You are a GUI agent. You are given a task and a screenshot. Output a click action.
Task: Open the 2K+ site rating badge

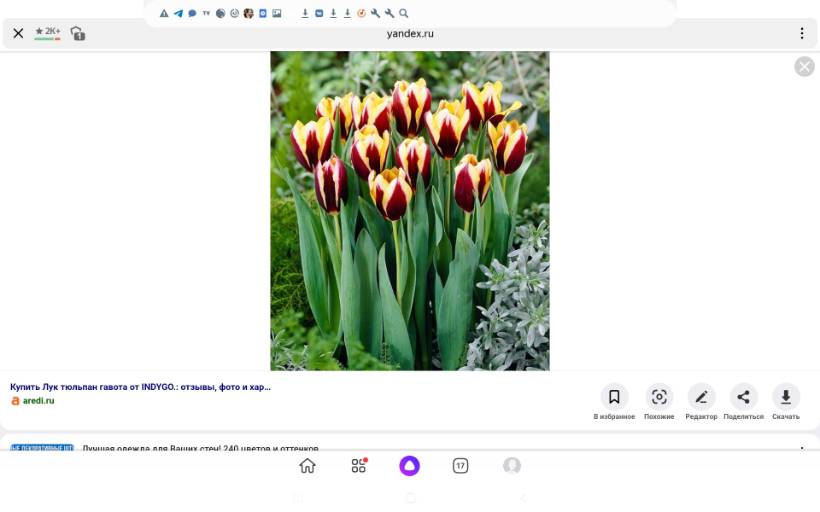pyautogui.click(x=47, y=33)
